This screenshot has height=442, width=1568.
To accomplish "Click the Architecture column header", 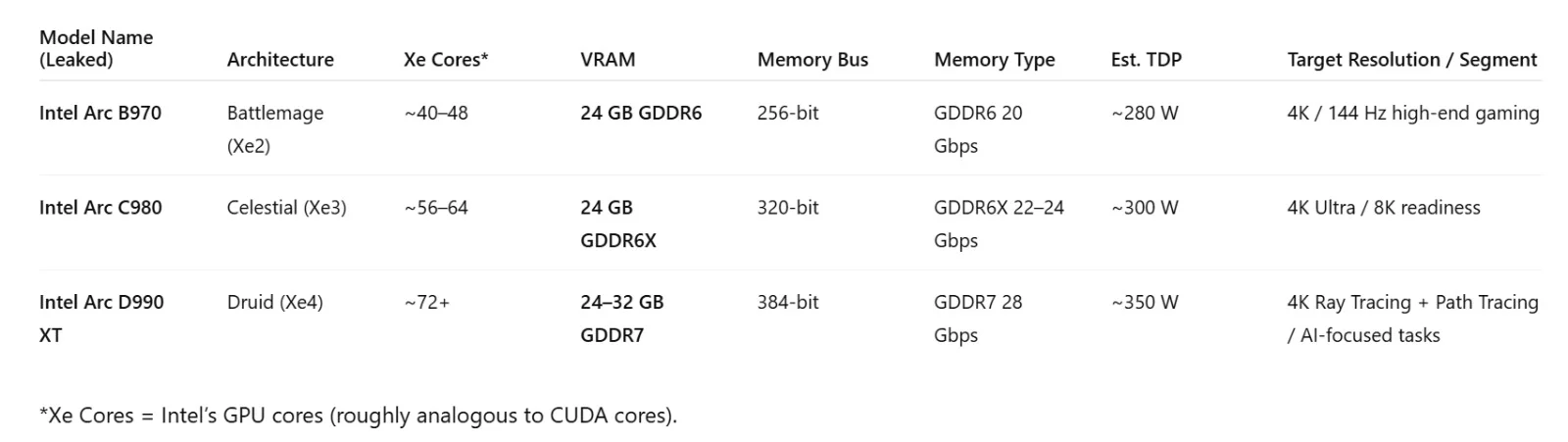I will [280, 60].
